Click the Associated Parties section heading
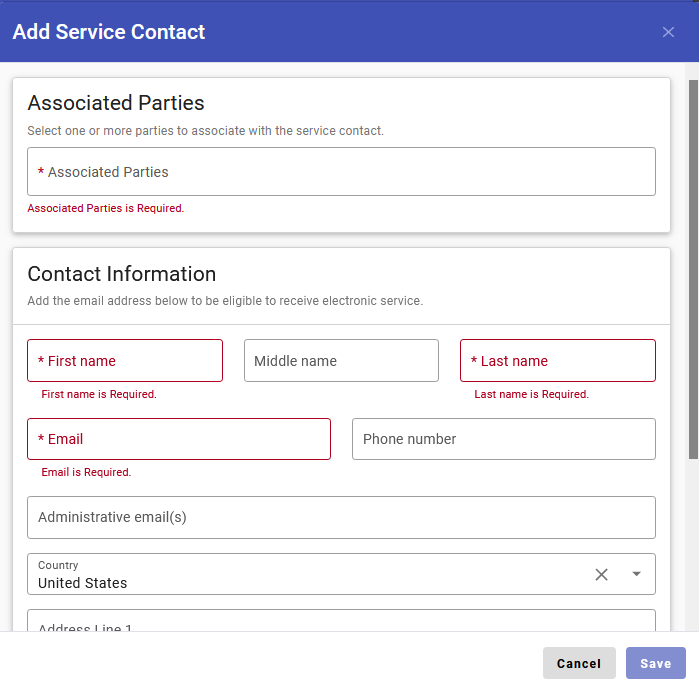Viewport: 699px width, 691px height. point(116,103)
